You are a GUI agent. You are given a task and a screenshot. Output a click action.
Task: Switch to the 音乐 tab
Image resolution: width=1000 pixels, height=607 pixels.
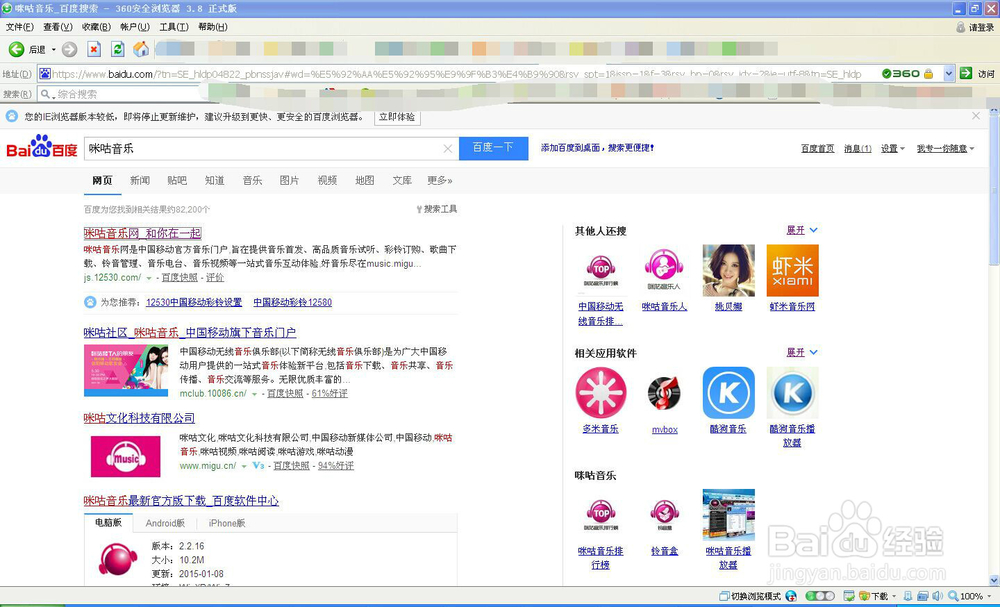[x=253, y=180]
